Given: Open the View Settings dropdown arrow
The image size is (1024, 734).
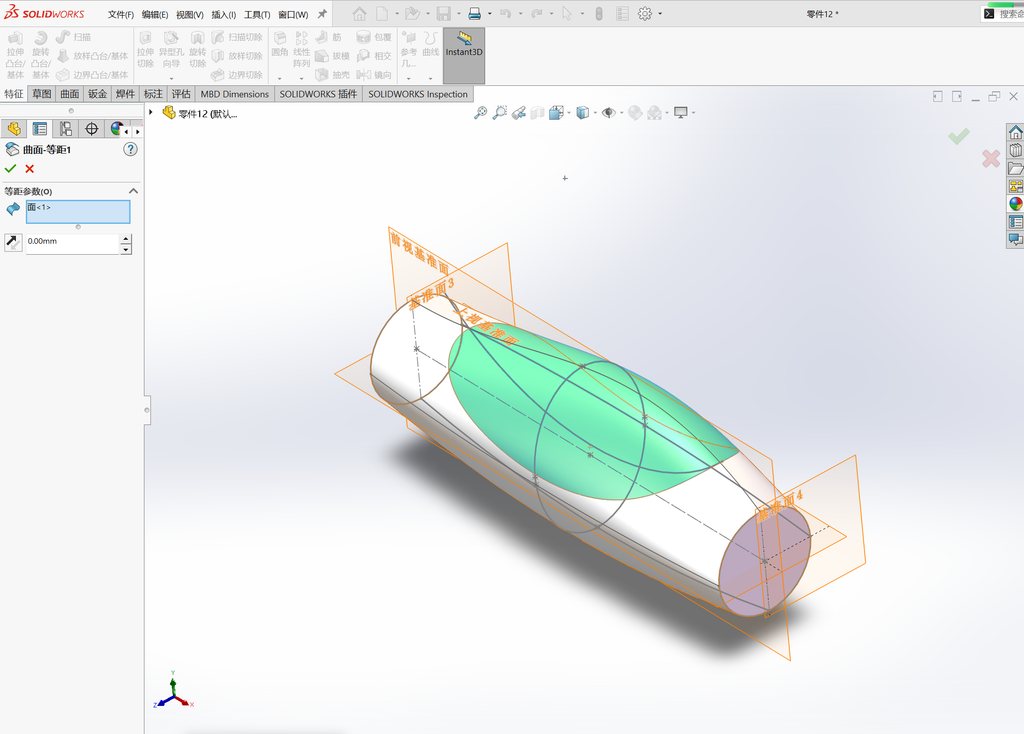Looking at the screenshot, I should point(693,113).
